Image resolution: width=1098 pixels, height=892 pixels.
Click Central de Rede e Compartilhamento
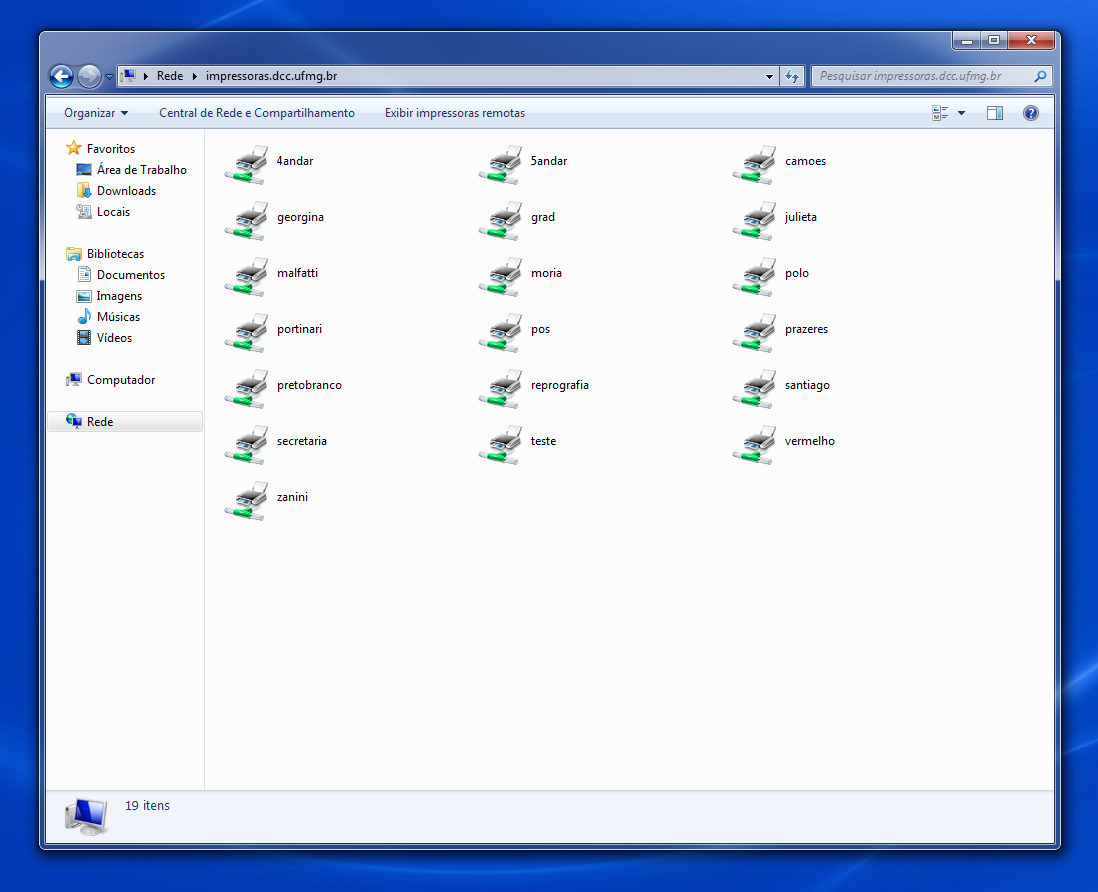pyautogui.click(x=257, y=113)
